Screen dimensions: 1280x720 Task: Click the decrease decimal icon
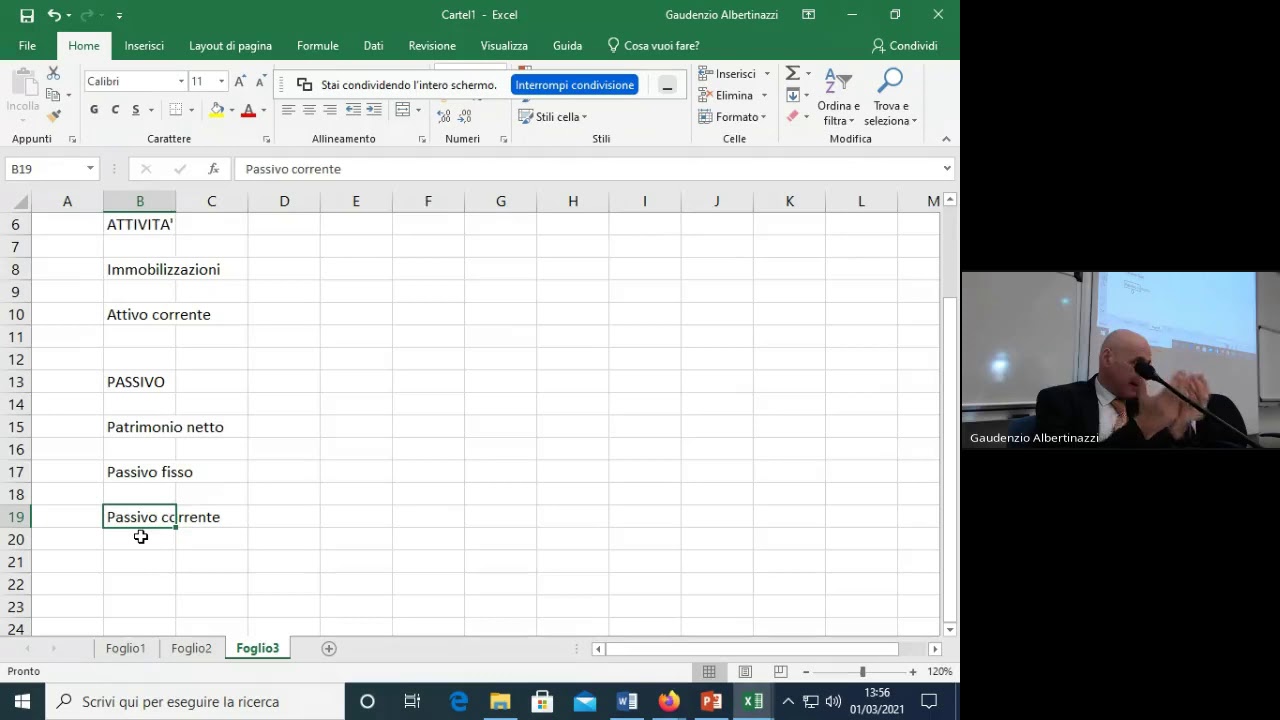pos(465,117)
